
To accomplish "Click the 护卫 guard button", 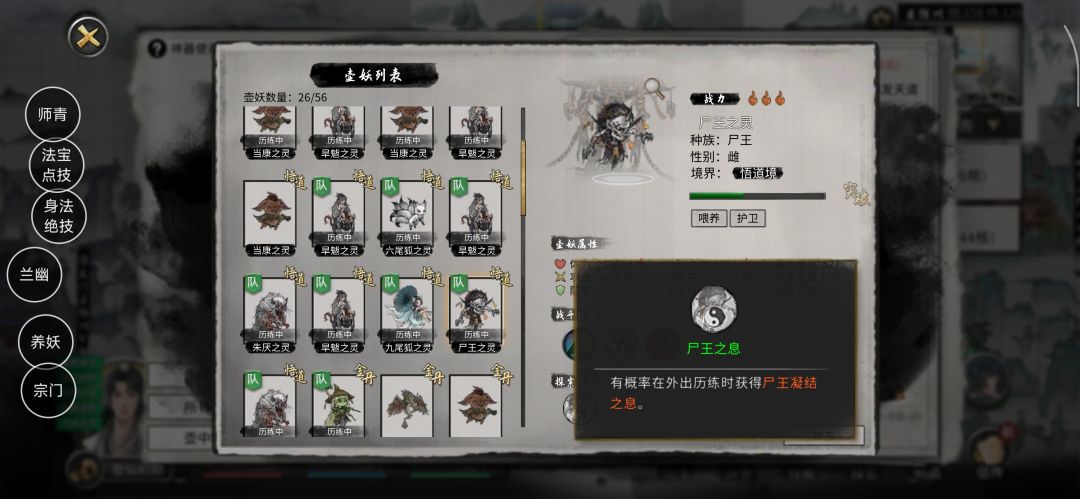I will pyautogui.click(x=747, y=218).
